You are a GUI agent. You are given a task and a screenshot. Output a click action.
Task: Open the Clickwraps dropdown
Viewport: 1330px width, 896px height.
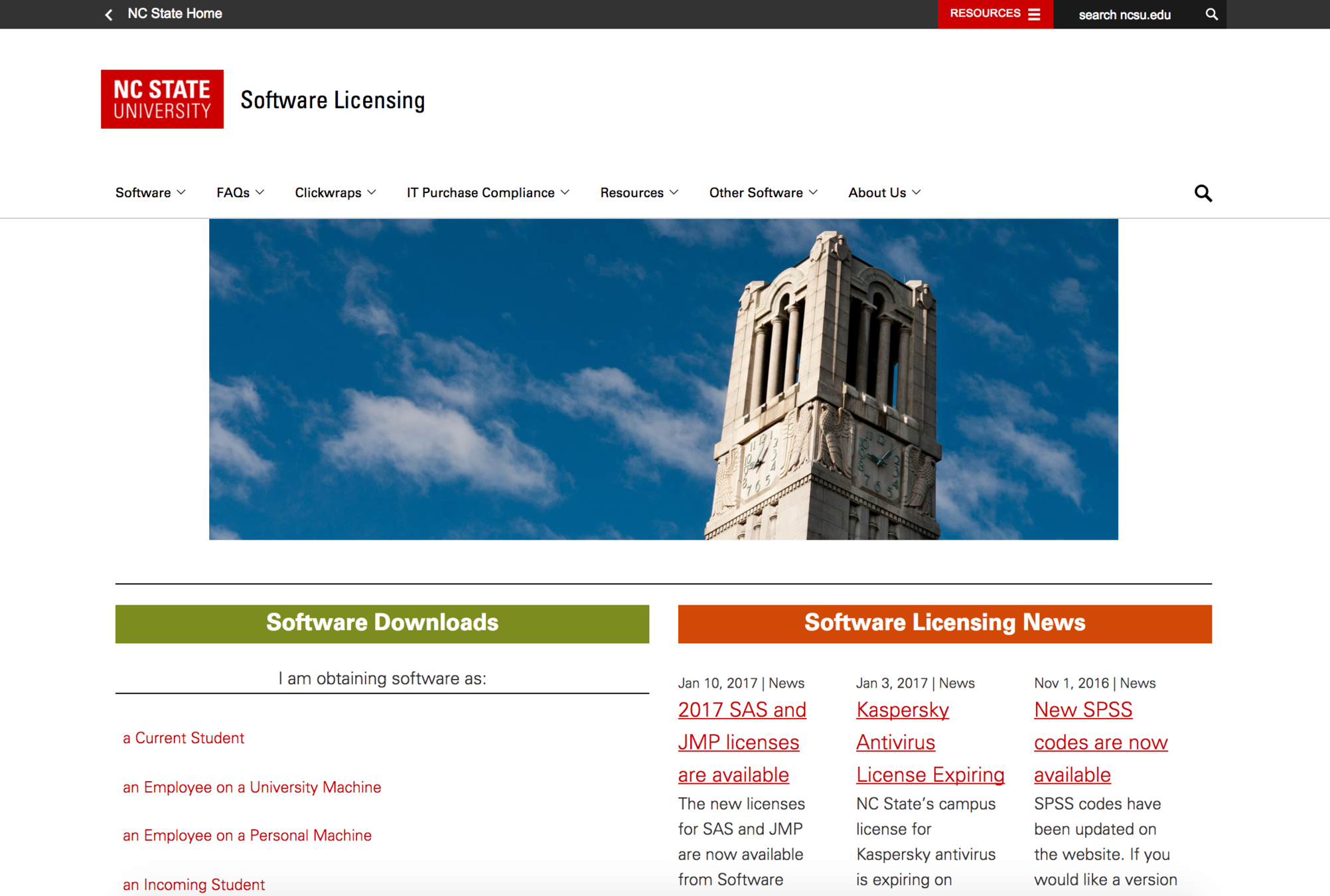[335, 192]
